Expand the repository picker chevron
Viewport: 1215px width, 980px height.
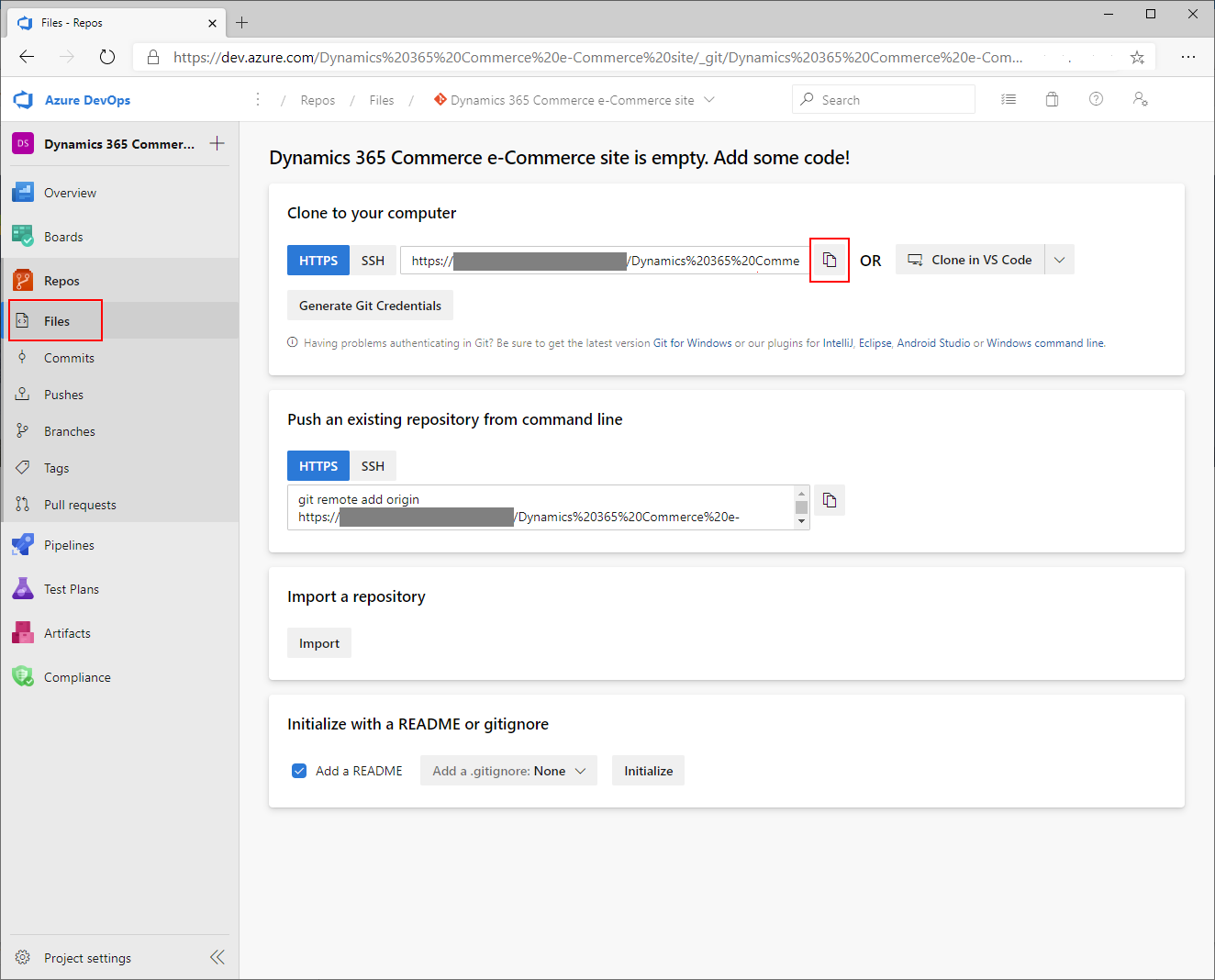(708, 99)
